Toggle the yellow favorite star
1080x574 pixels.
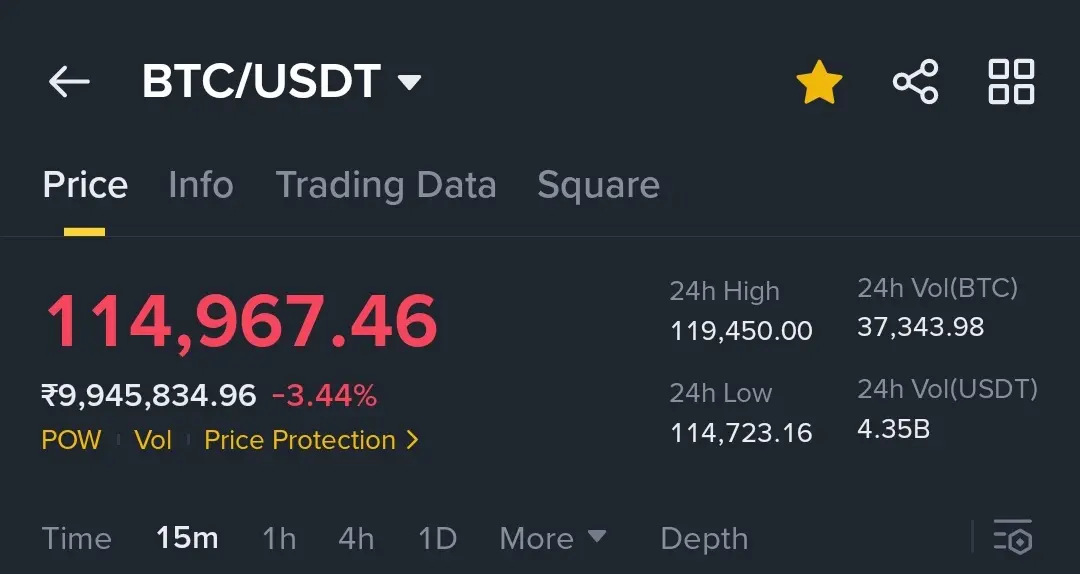[819, 82]
